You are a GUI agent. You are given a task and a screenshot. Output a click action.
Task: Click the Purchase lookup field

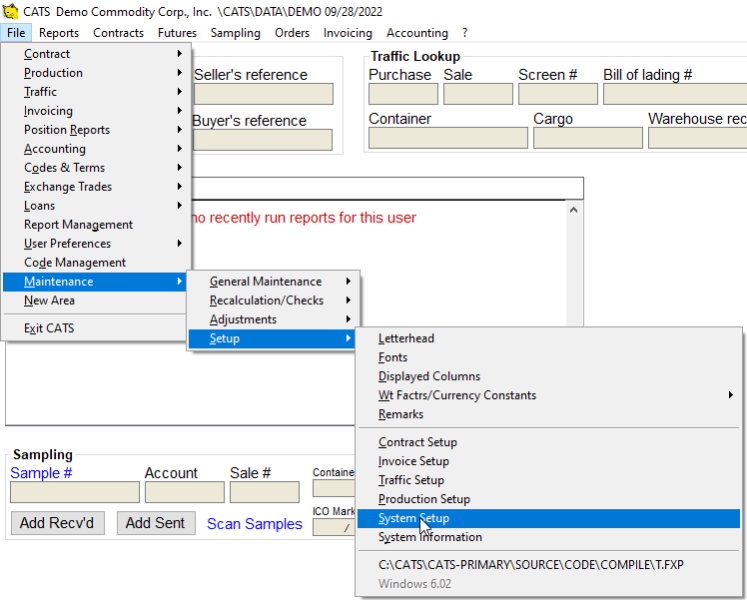[x=403, y=94]
